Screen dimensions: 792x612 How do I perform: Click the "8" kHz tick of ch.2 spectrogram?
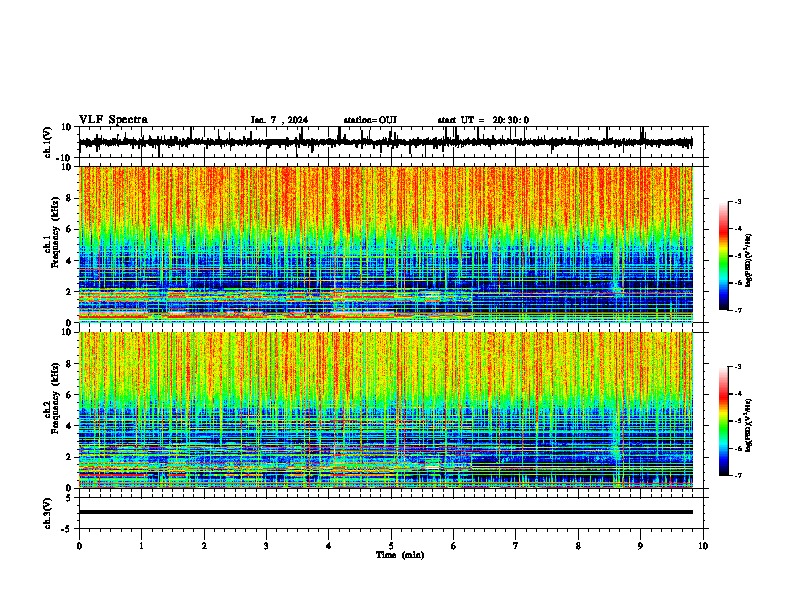coord(70,364)
